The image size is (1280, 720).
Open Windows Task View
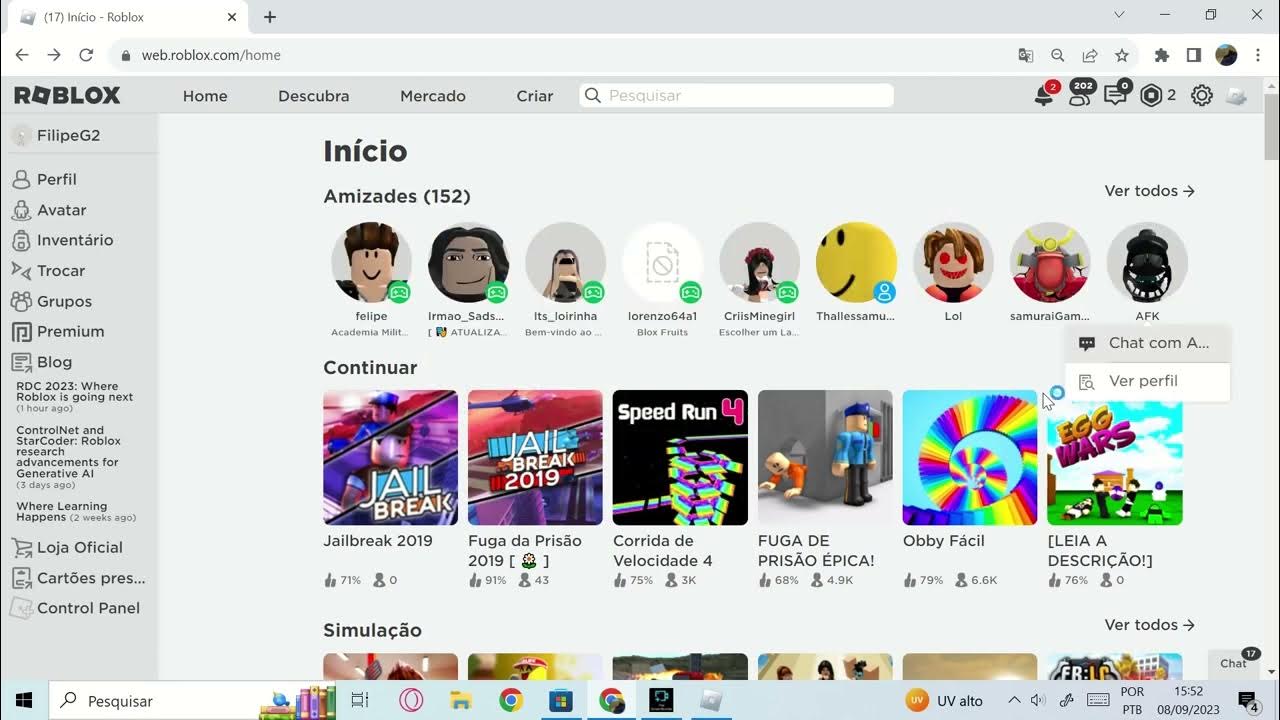click(360, 701)
